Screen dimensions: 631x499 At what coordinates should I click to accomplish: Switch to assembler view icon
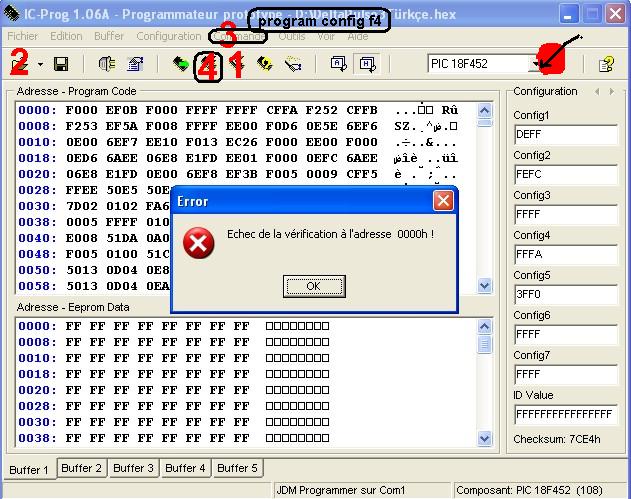point(338,64)
